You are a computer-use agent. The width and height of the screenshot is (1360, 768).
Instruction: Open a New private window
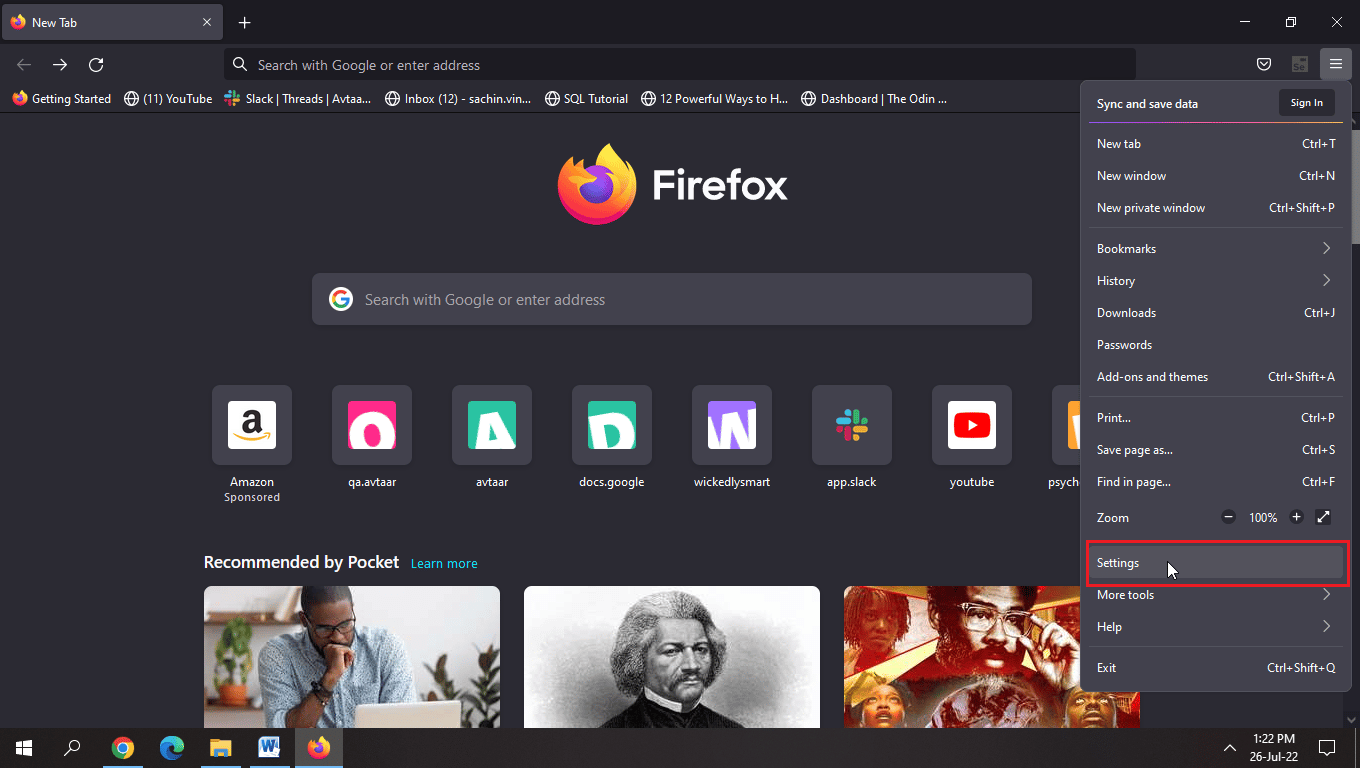(x=1215, y=207)
